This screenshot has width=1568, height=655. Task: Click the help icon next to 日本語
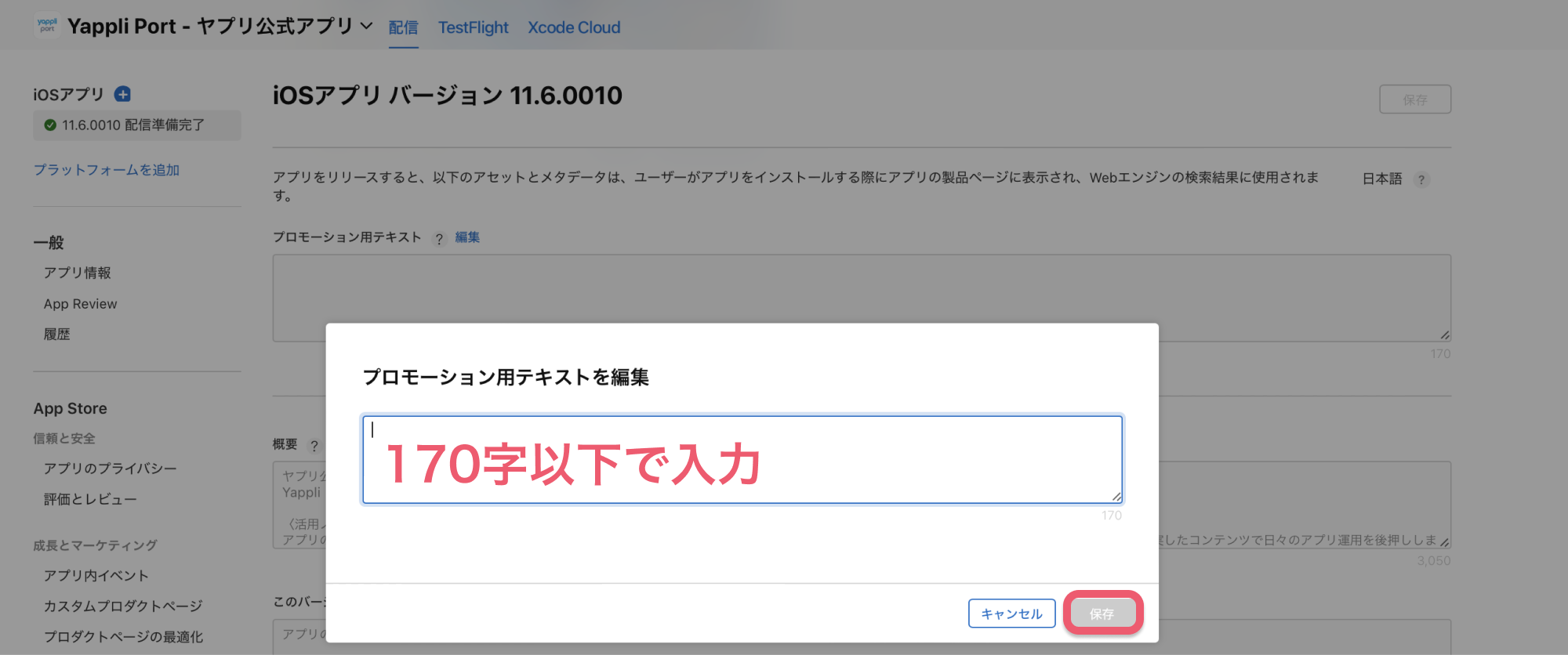coord(1421,179)
